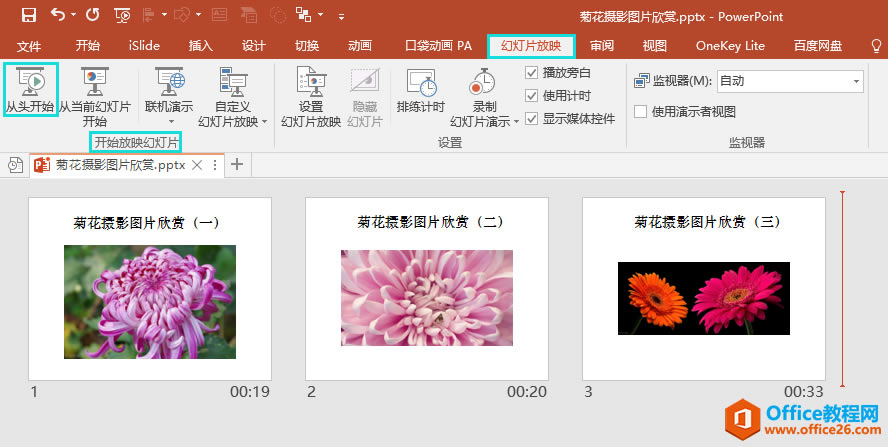This screenshot has width=888, height=447.
Task: Select the 幻灯片放映 tab
Action: click(x=531, y=46)
